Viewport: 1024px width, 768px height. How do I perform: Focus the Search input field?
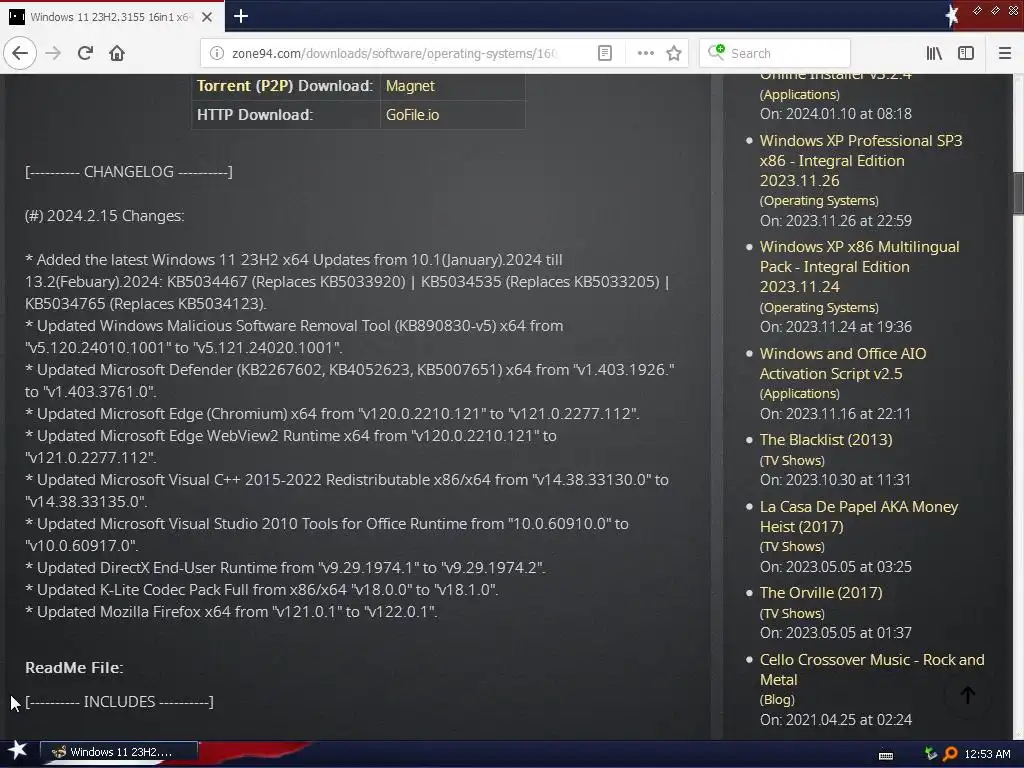[775, 54]
